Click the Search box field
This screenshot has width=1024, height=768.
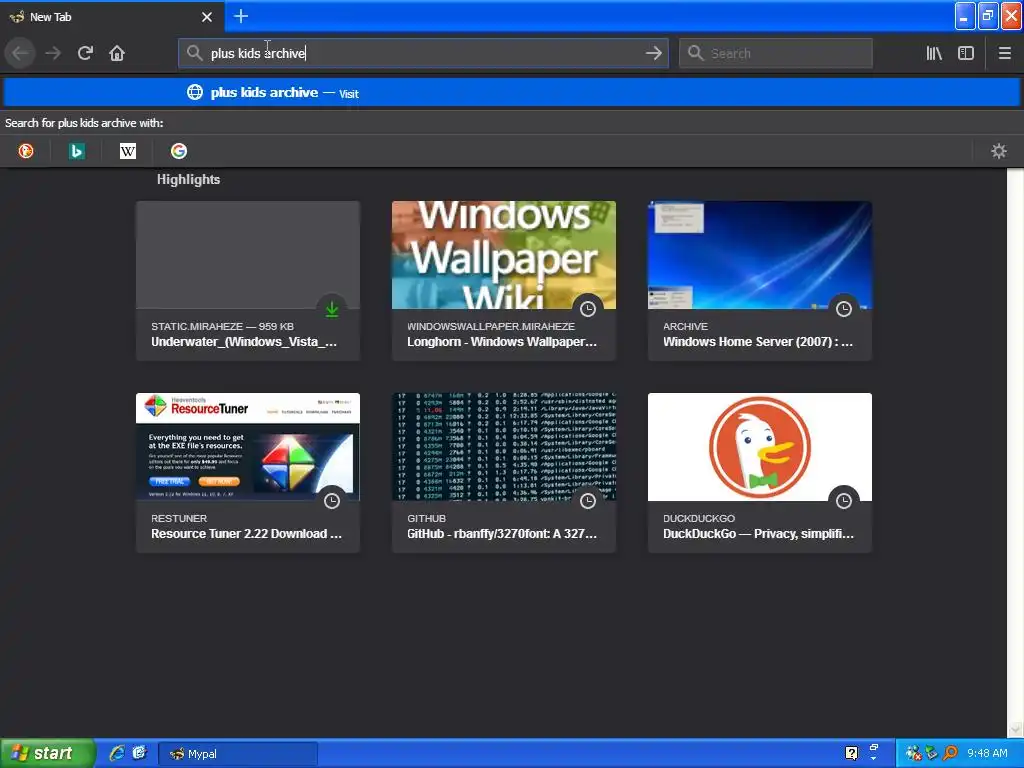point(776,54)
